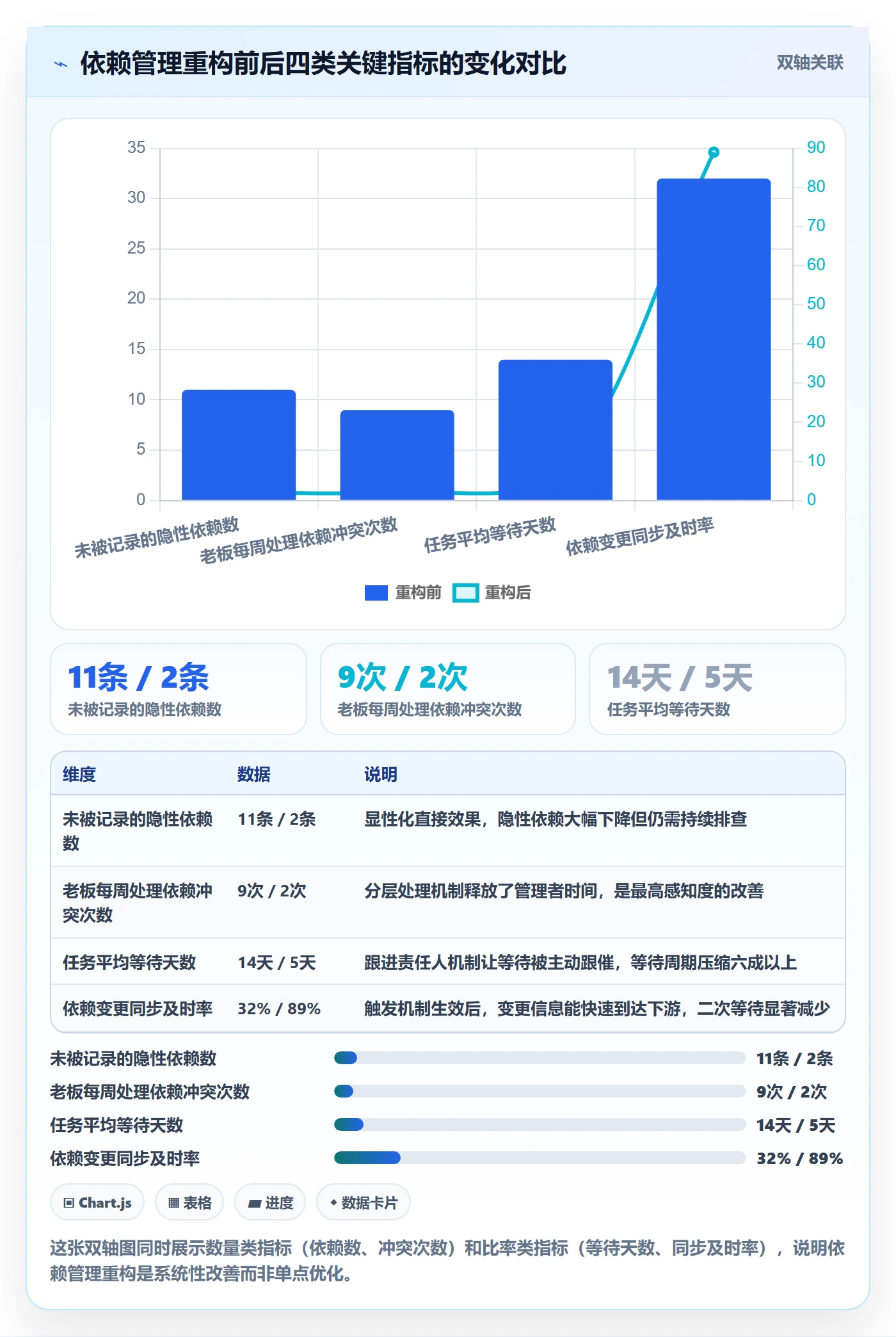Select the 11条 / 2条 data card
896x1337 pixels.
(x=179, y=689)
